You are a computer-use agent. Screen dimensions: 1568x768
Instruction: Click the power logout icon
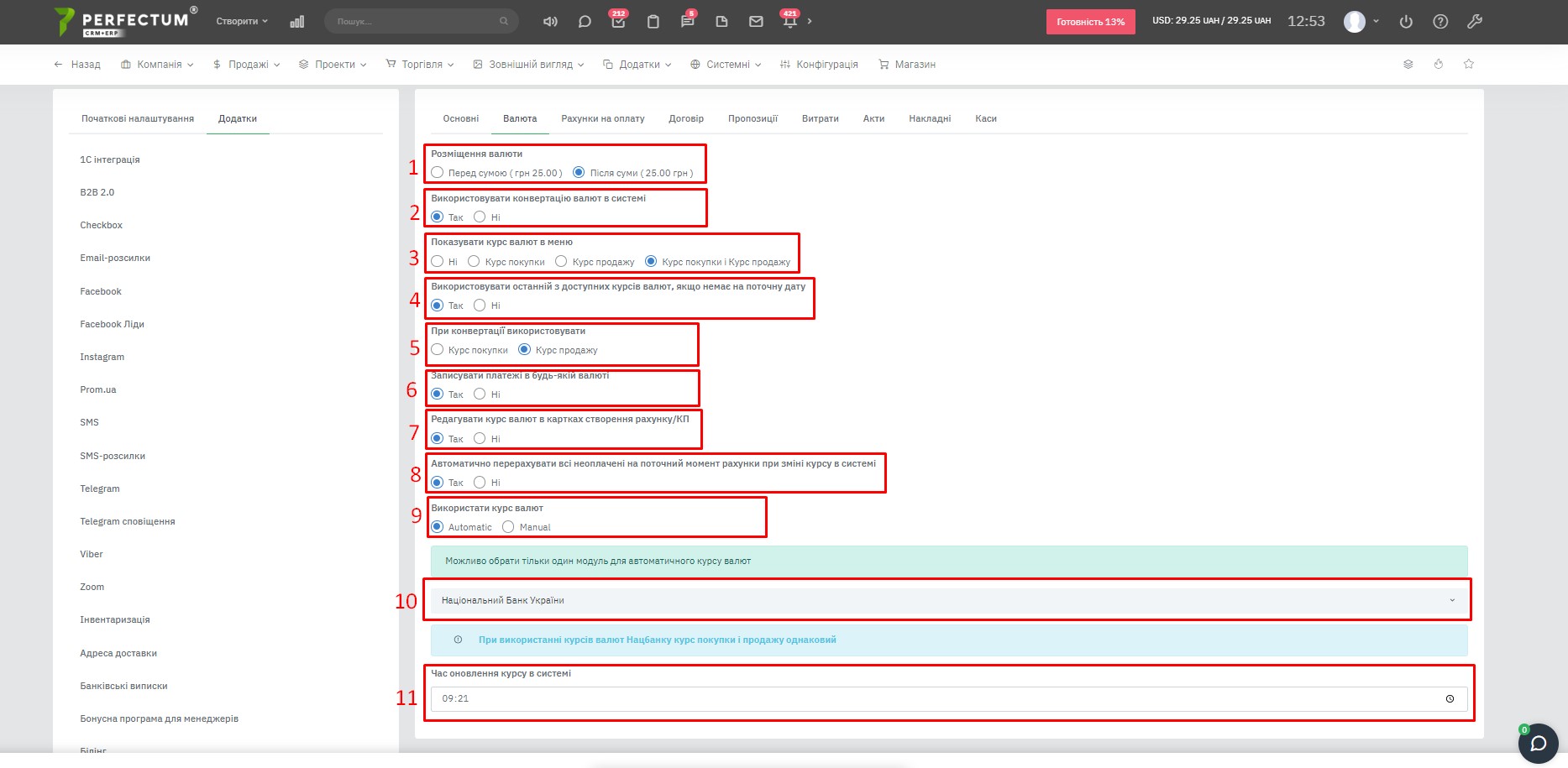[1406, 22]
